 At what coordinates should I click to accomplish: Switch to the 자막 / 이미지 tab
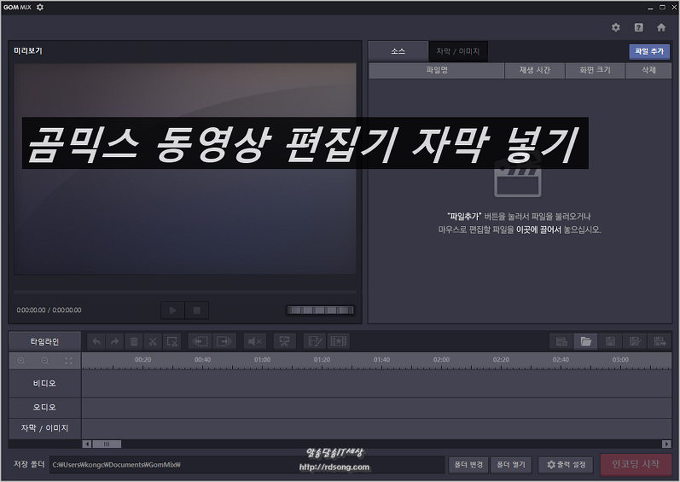pyautogui.click(x=458, y=52)
